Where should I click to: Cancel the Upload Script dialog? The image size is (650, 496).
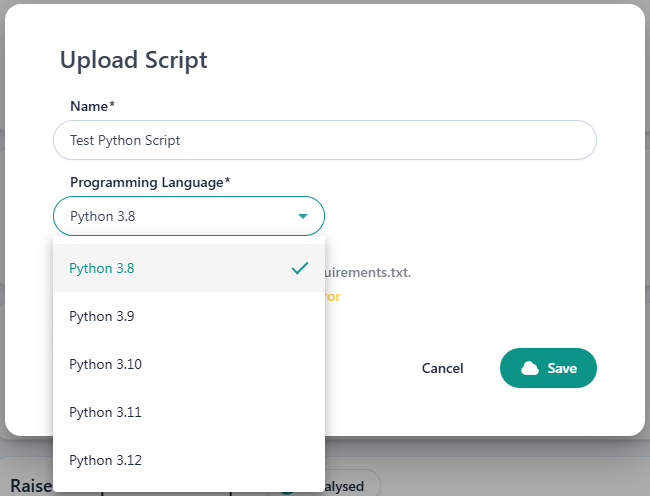pyautogui.click(x=442, y=368)
